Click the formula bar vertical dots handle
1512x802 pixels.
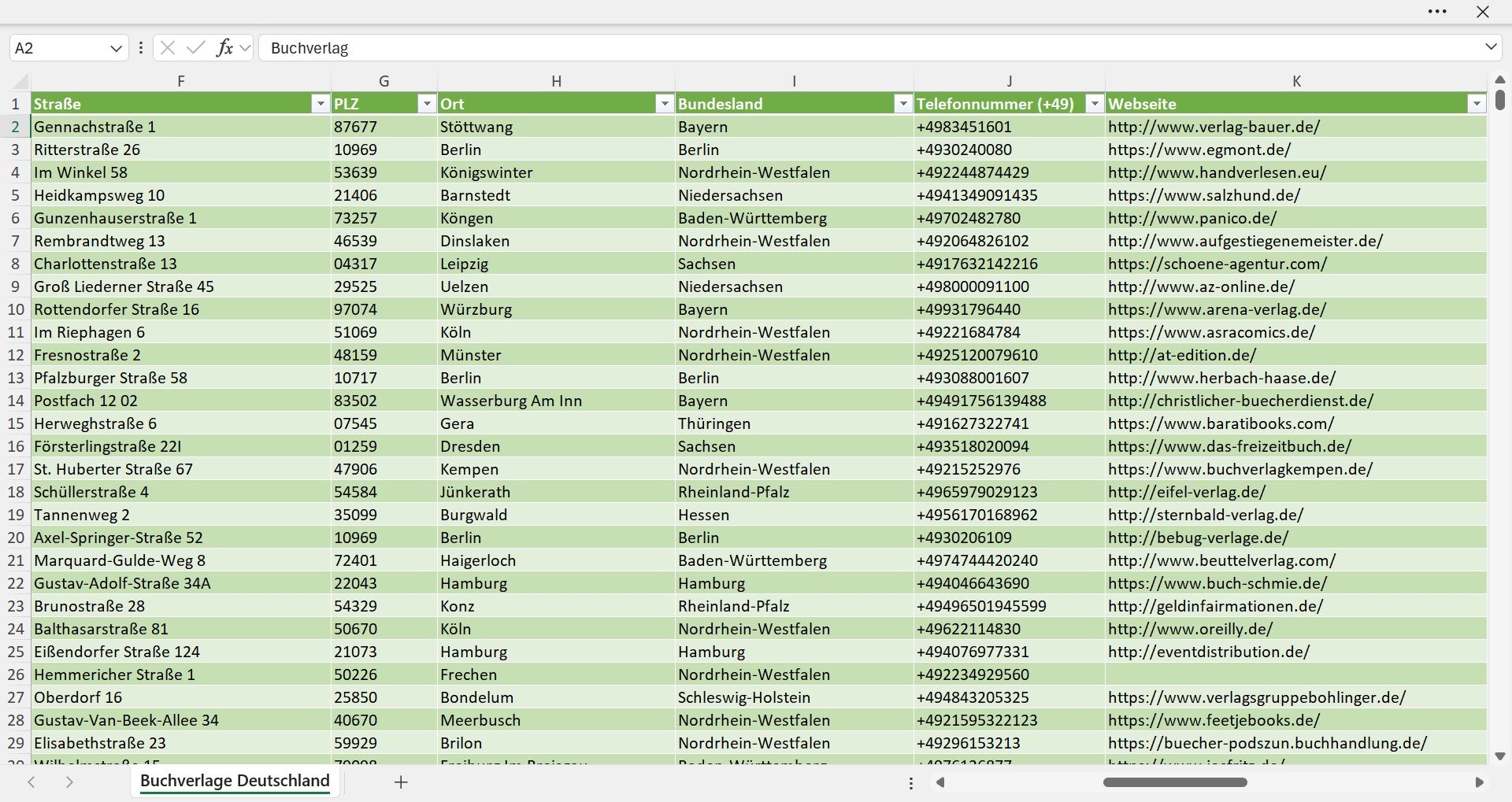[141, 48]
